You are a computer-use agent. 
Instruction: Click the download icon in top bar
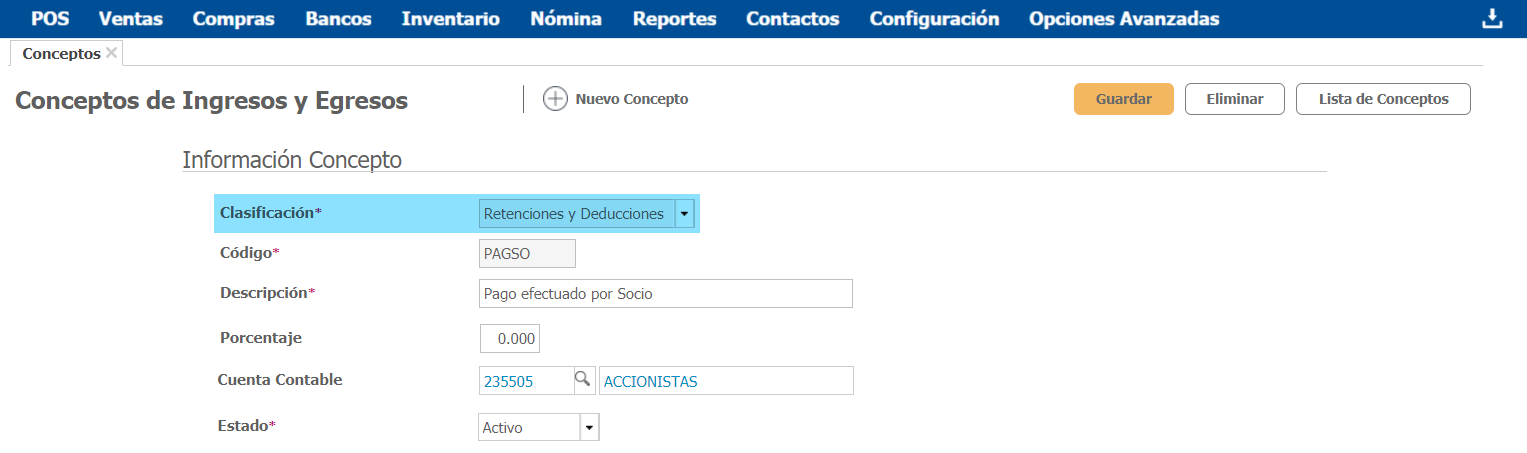click(x=1491, y=19)
